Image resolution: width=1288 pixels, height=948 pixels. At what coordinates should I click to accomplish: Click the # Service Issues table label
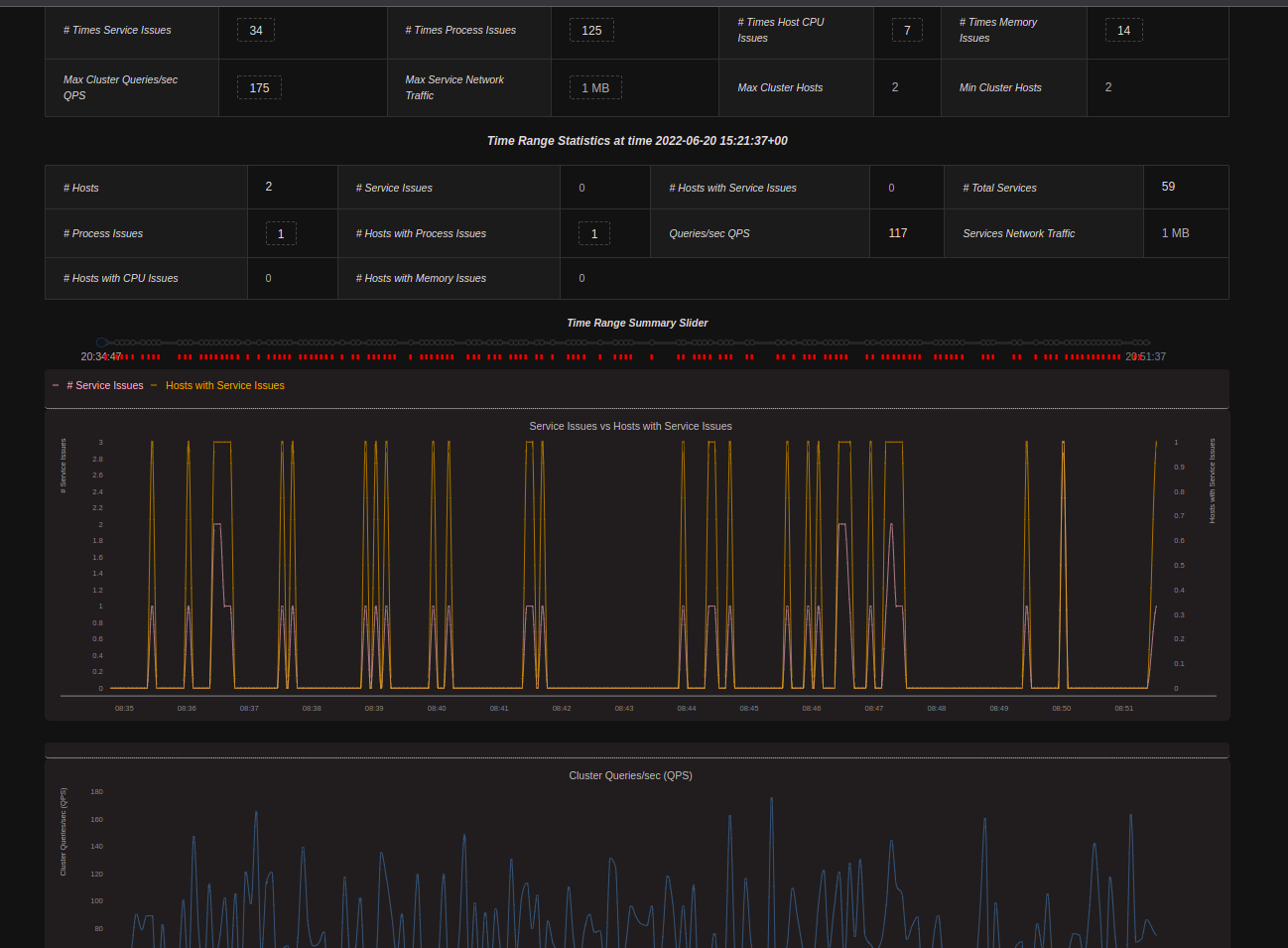point(394,188)
